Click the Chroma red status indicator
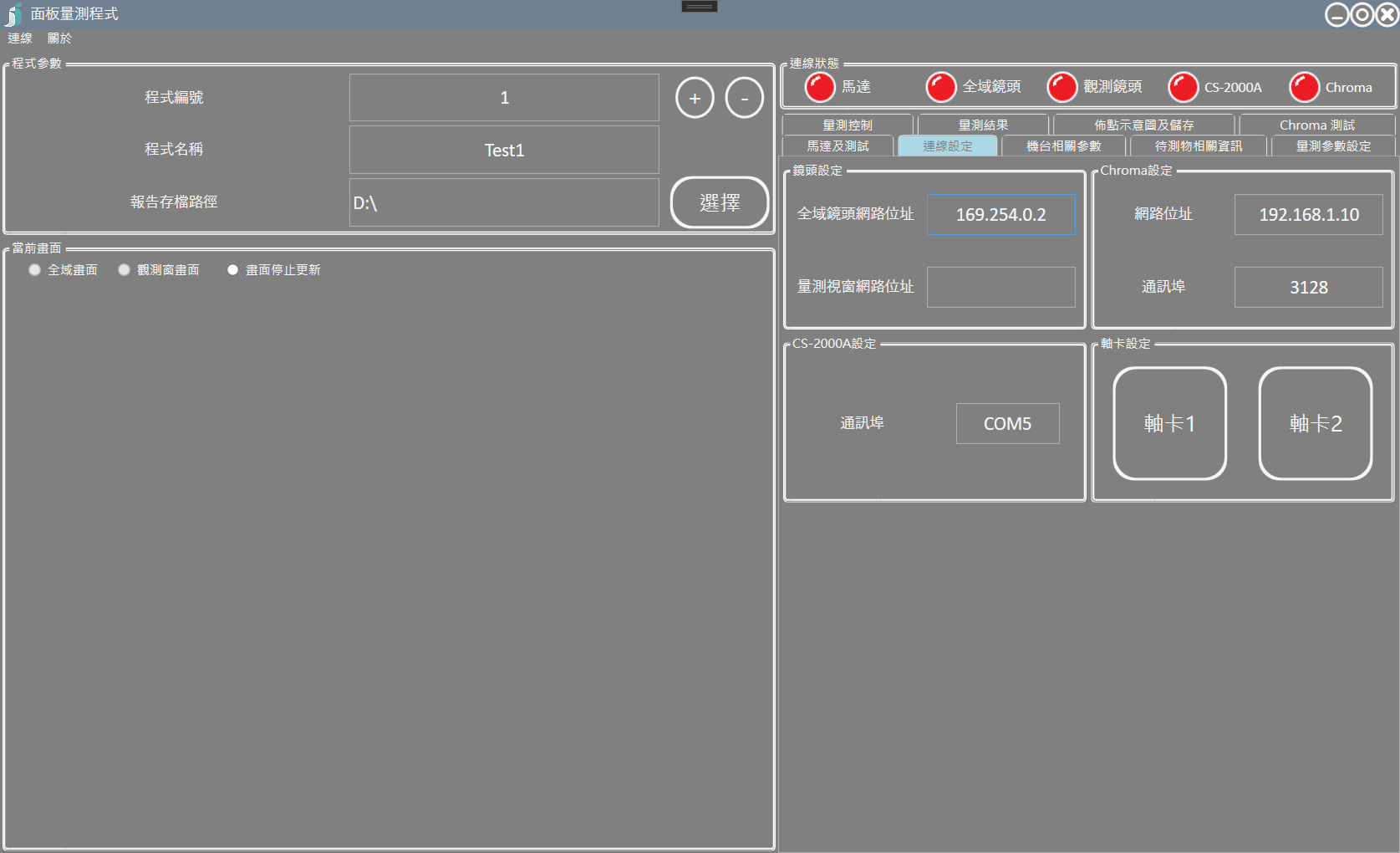 pos(1305,87)
